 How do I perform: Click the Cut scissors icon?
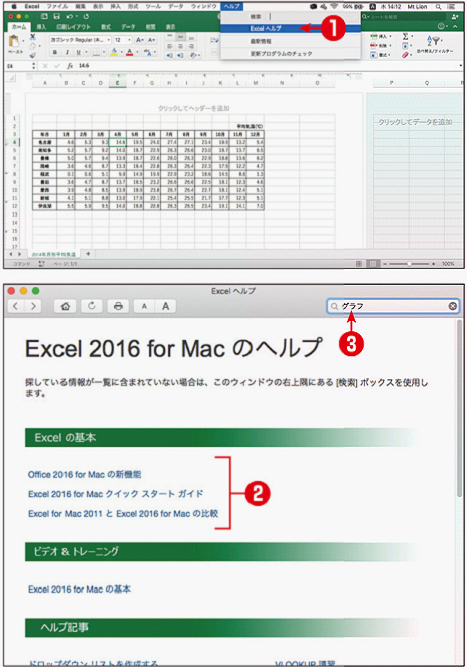pyautogui.click(x=33, y=37)
